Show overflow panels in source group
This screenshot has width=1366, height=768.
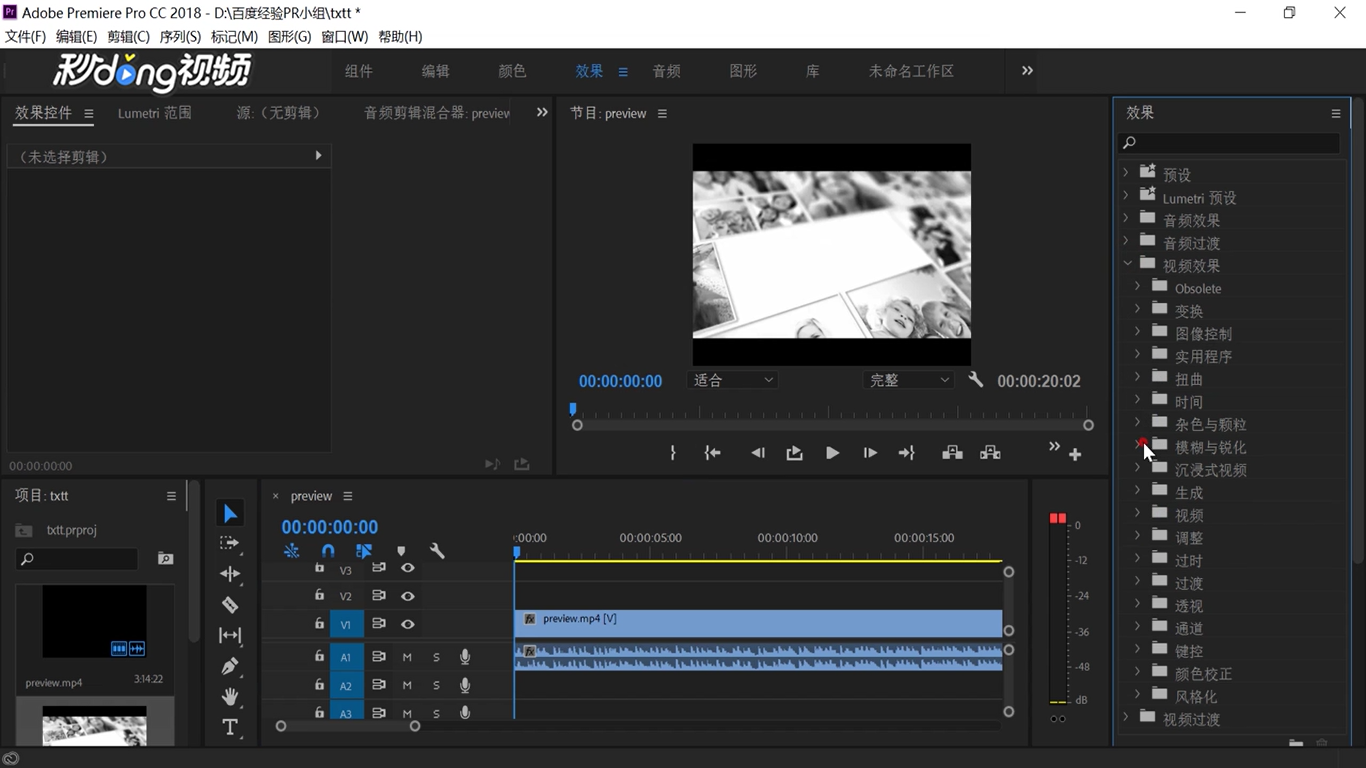pos(542,113)
